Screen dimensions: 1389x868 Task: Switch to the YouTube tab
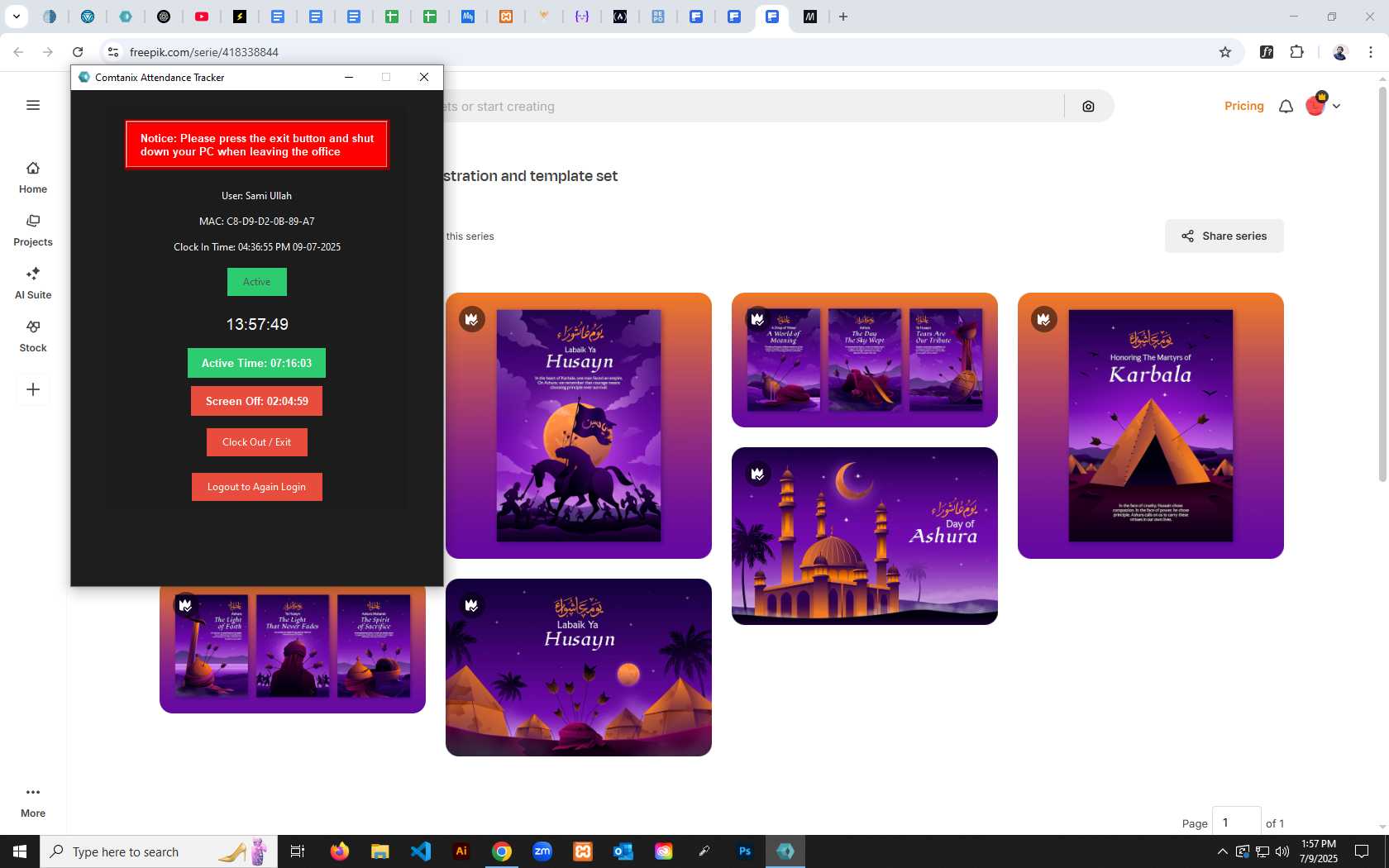(202, 17)
